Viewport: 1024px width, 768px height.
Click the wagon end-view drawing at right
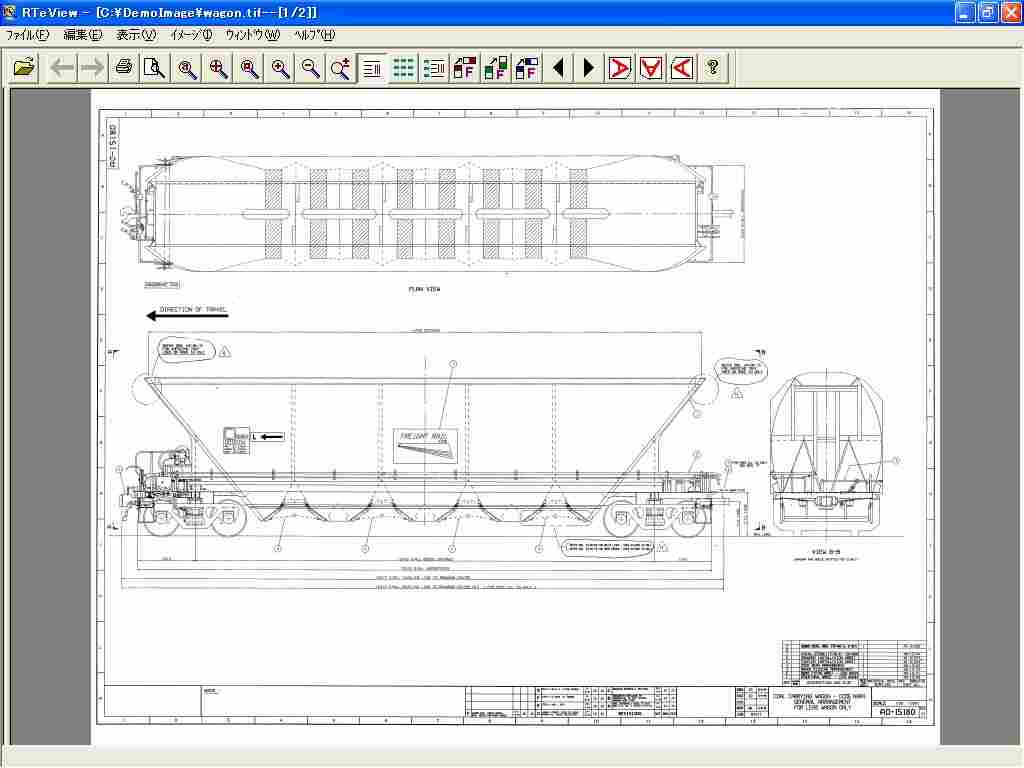pos(827,452)
